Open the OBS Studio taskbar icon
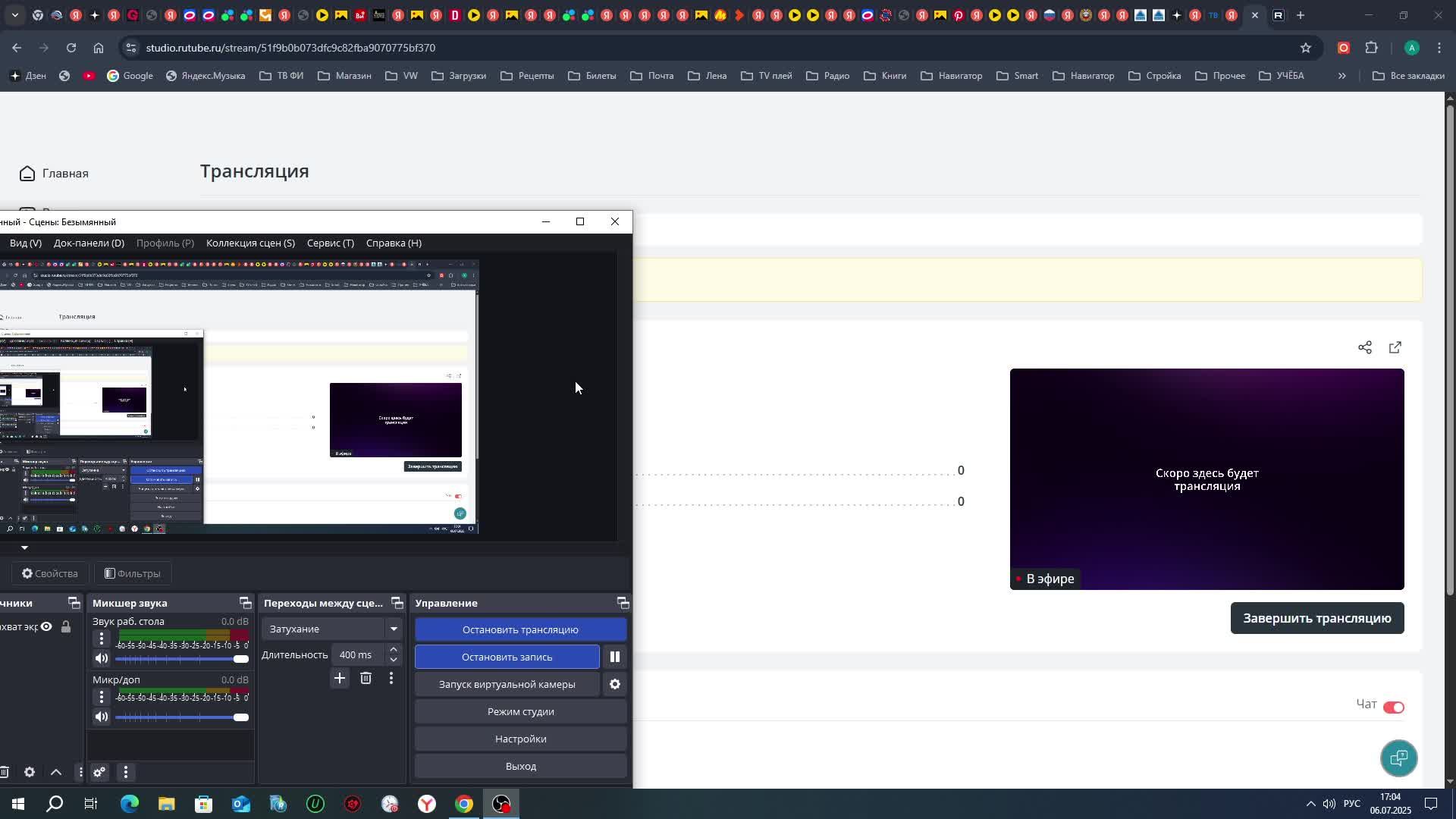Image resolution: width=1456 pixels, height=819 pixels. [501, 804]
